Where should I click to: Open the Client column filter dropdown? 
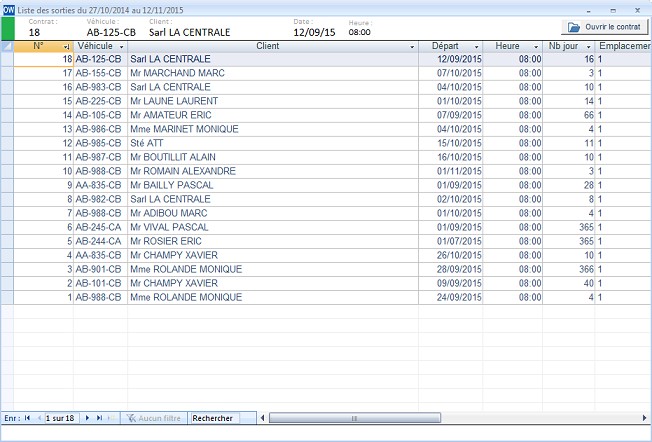click(412, 47)
